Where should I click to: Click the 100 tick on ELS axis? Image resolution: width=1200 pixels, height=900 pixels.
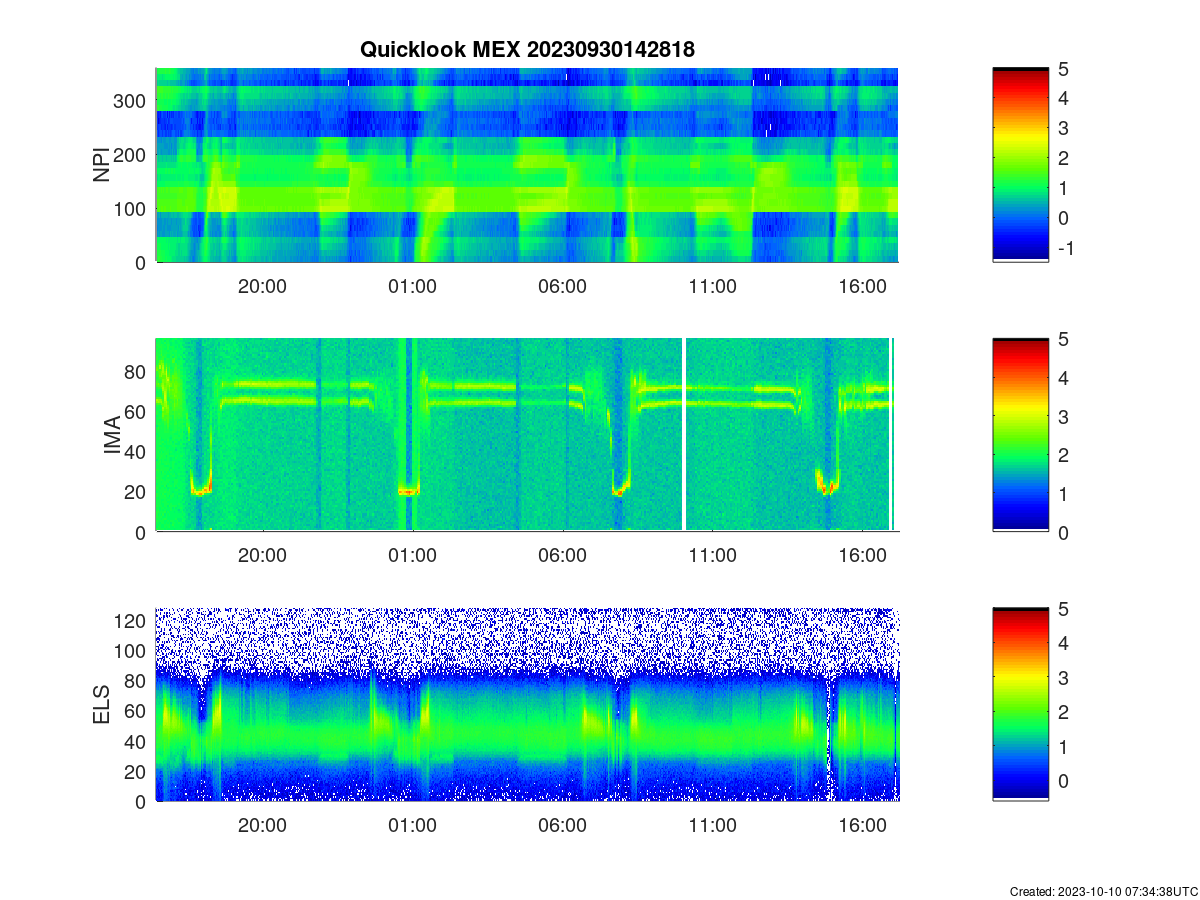tap(132, 651)
